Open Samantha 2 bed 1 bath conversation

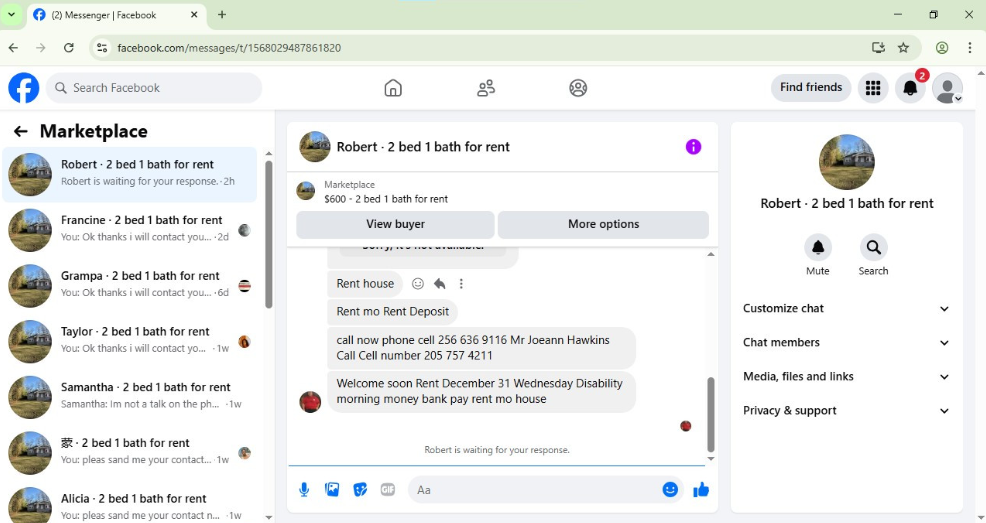(130, 397)
